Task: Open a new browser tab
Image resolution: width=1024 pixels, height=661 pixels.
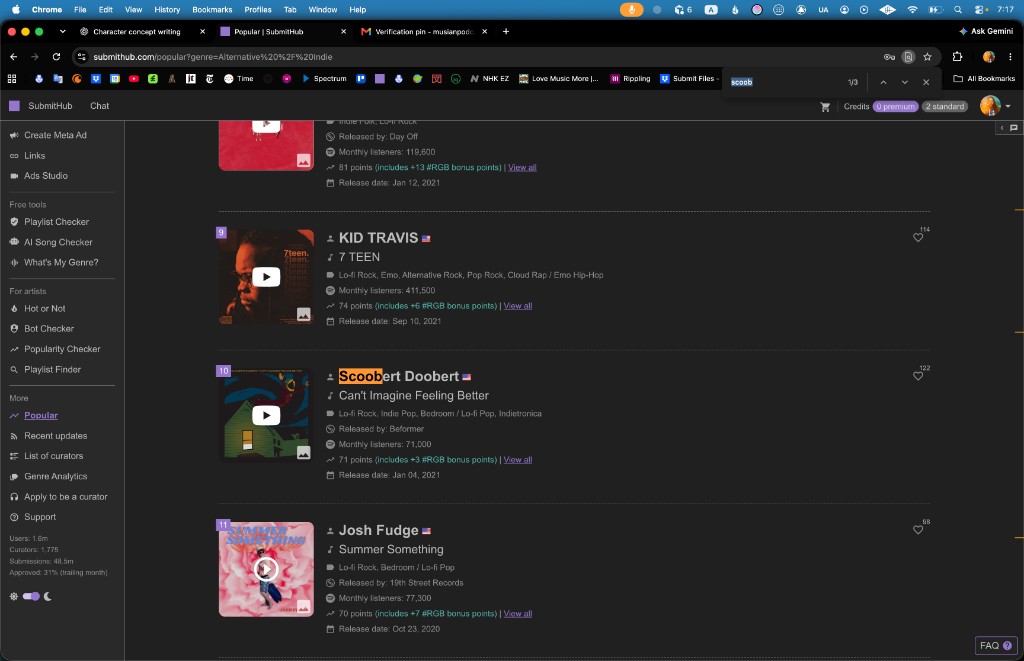Action: coord(505,31)
